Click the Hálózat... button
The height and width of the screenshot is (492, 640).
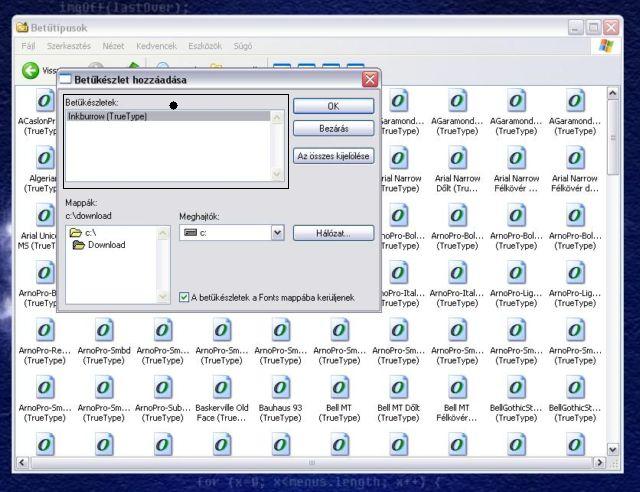click(x=333, y=232)
